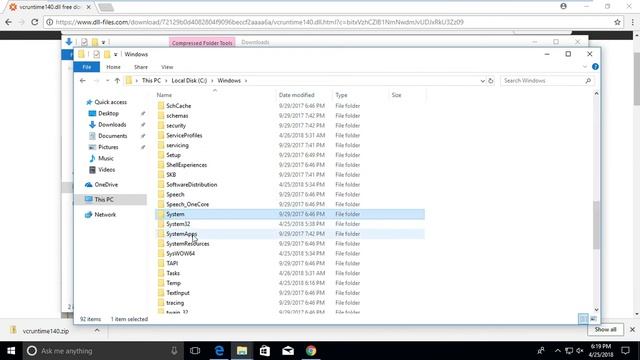This screenshot has width=640, height=360.
Task: Go up one folder level
Action: tap(117, 81)
